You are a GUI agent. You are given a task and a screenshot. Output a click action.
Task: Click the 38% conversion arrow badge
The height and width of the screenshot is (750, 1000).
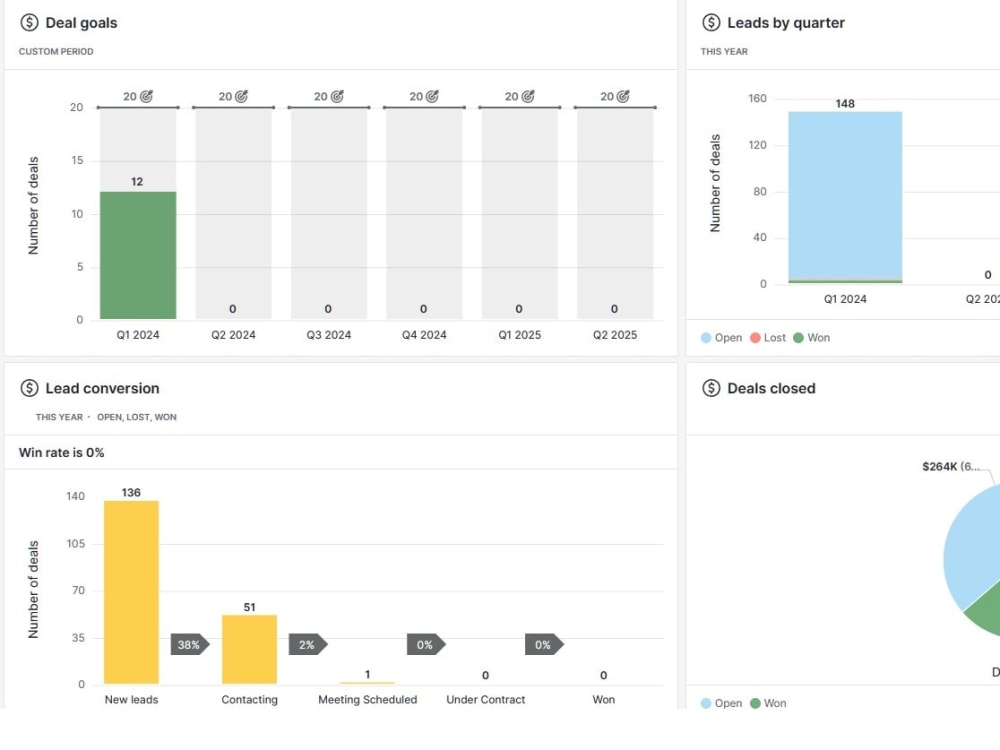tap(189, 645)
